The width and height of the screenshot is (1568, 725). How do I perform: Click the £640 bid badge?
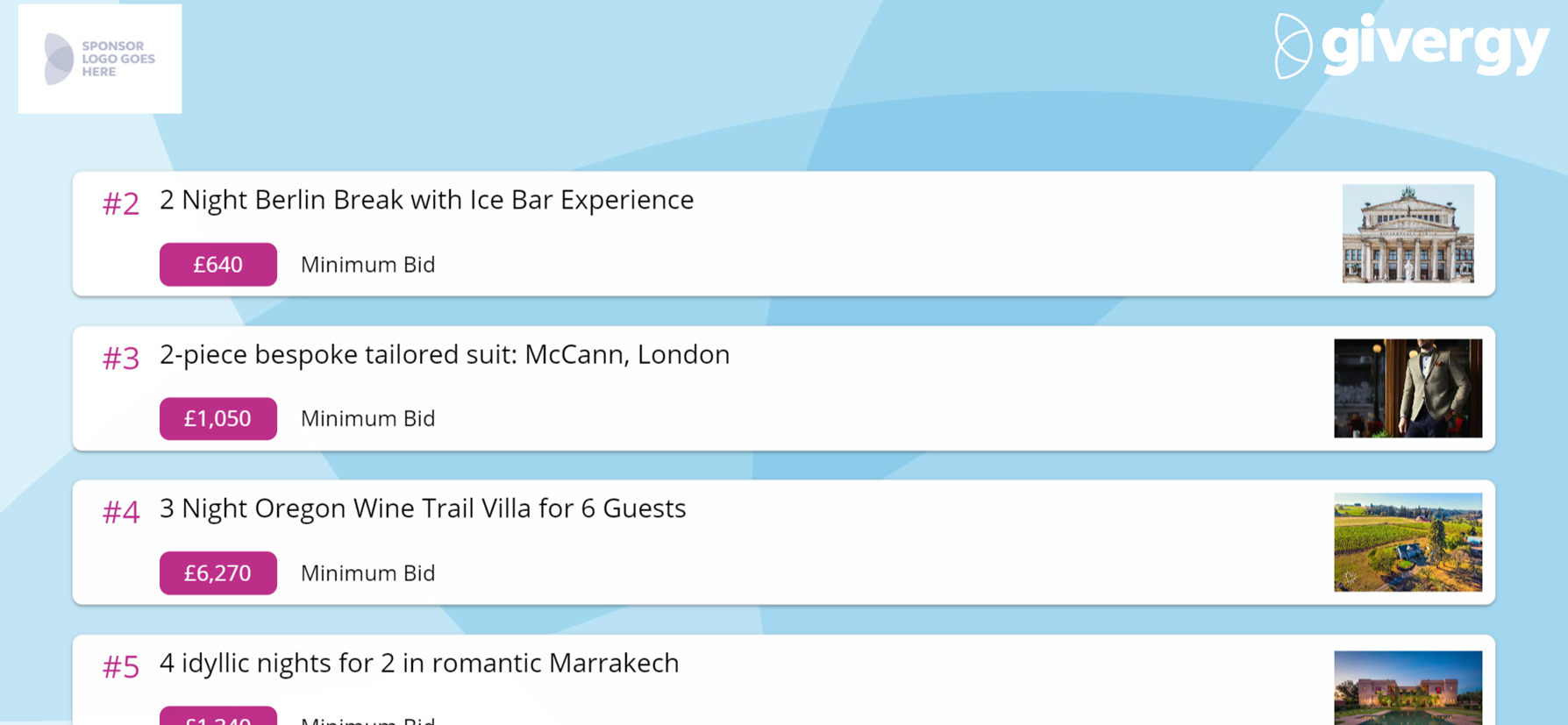(217, 265)
